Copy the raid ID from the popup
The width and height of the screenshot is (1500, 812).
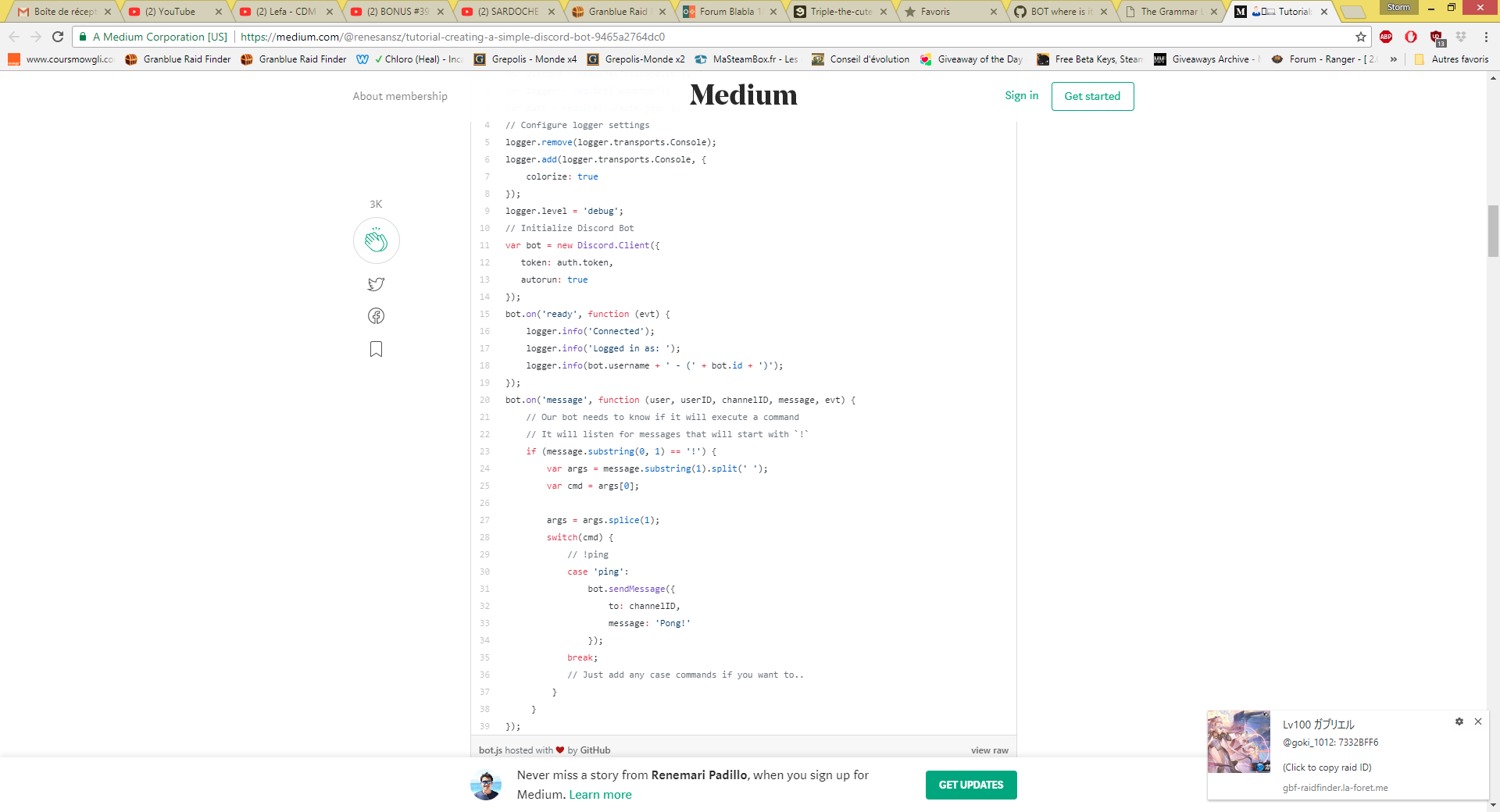tap(1326, 767)
